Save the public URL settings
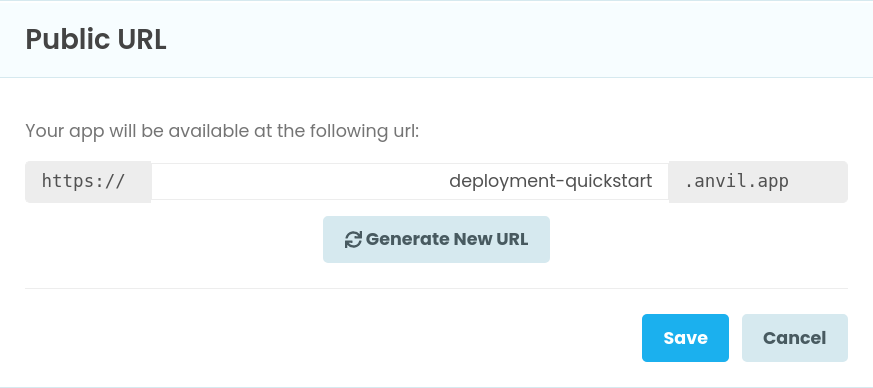 tap(685, 338)
